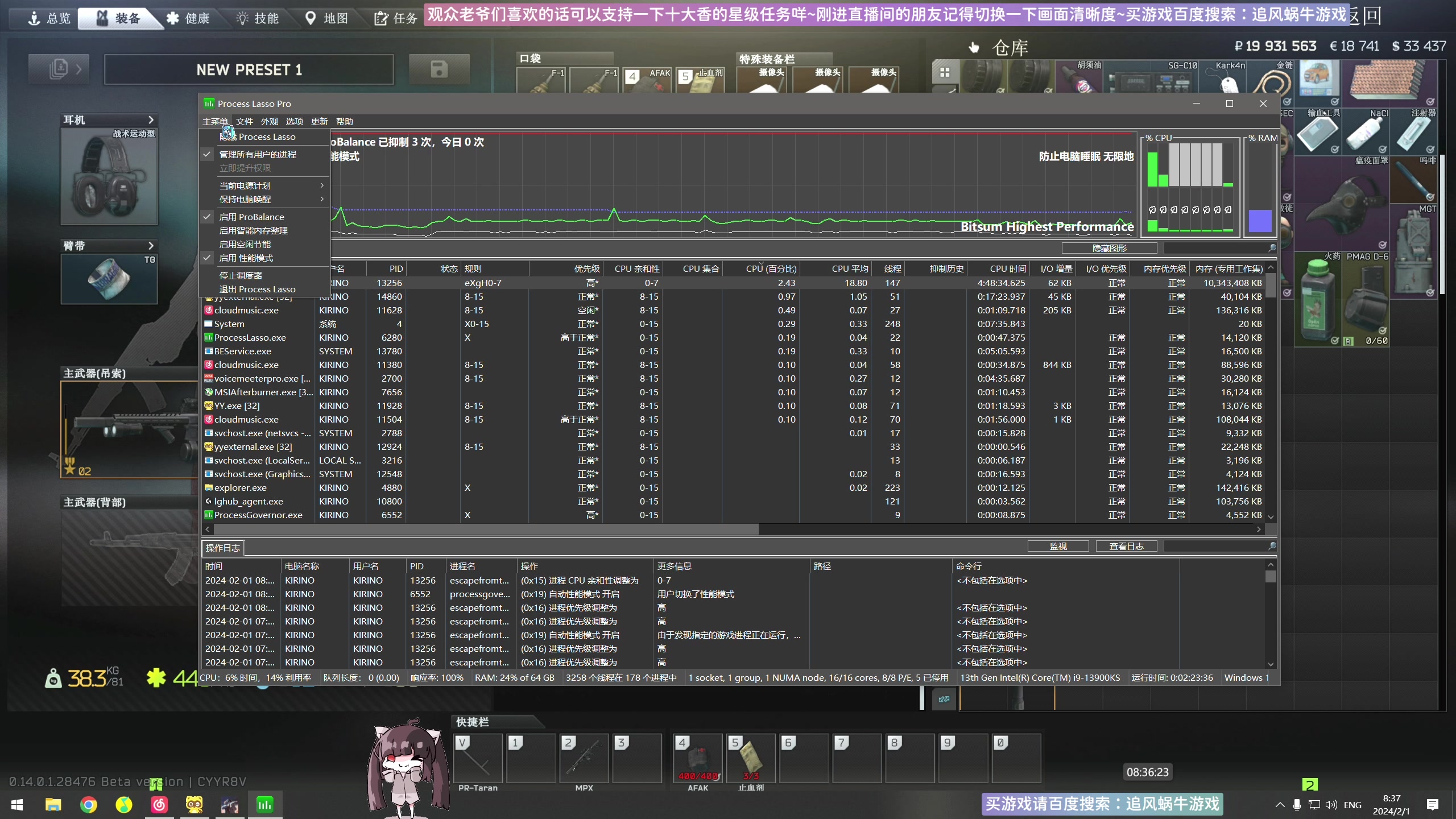Viewport: 1456px width, 819px height.
Task: Expand 保持电脑唤醒 submenu
Action: 264,199
